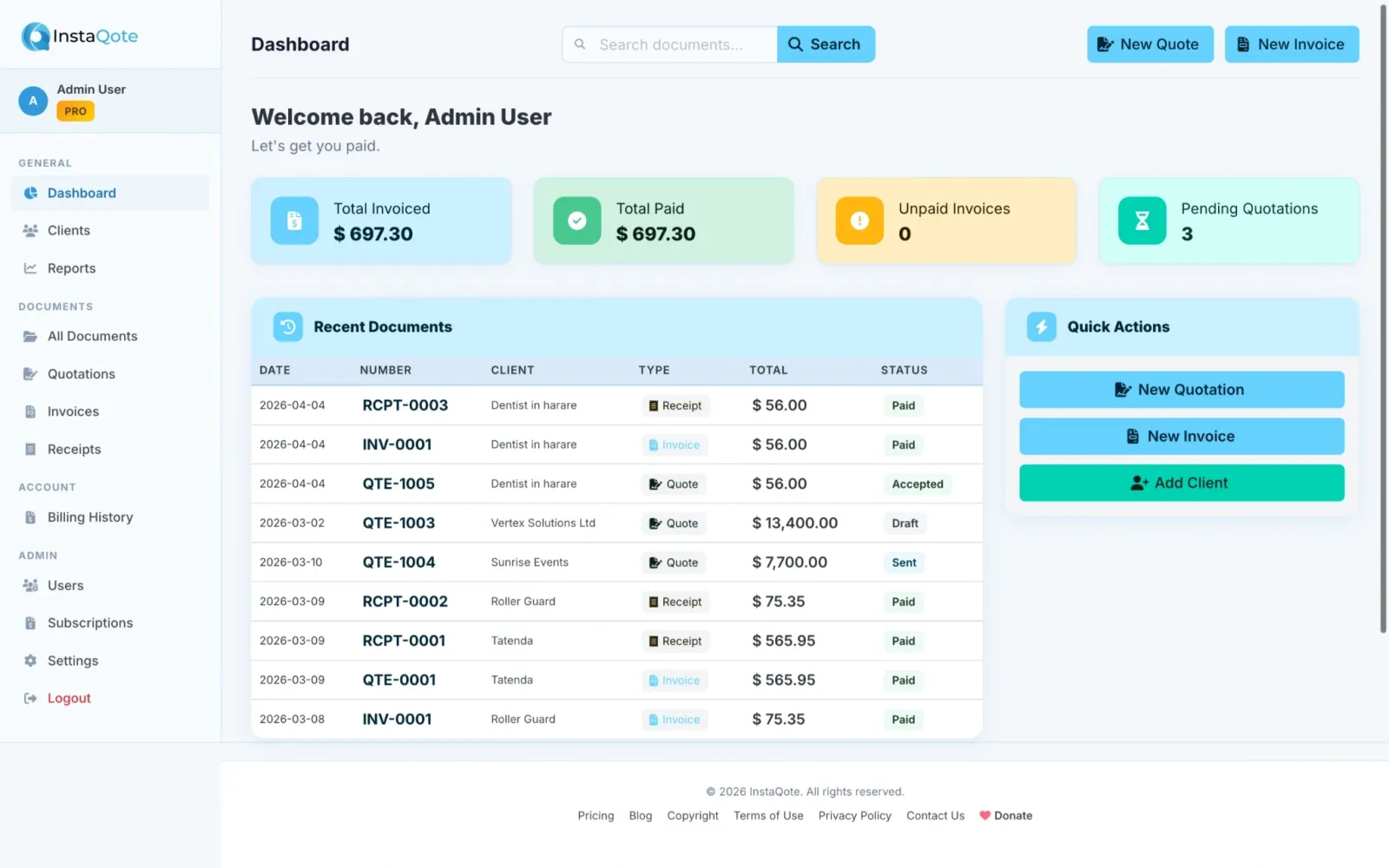The height and width of the screenshot is (868, 1389).
Task: Go to Reports in the sidebar
Action: (x=71, y=268)
